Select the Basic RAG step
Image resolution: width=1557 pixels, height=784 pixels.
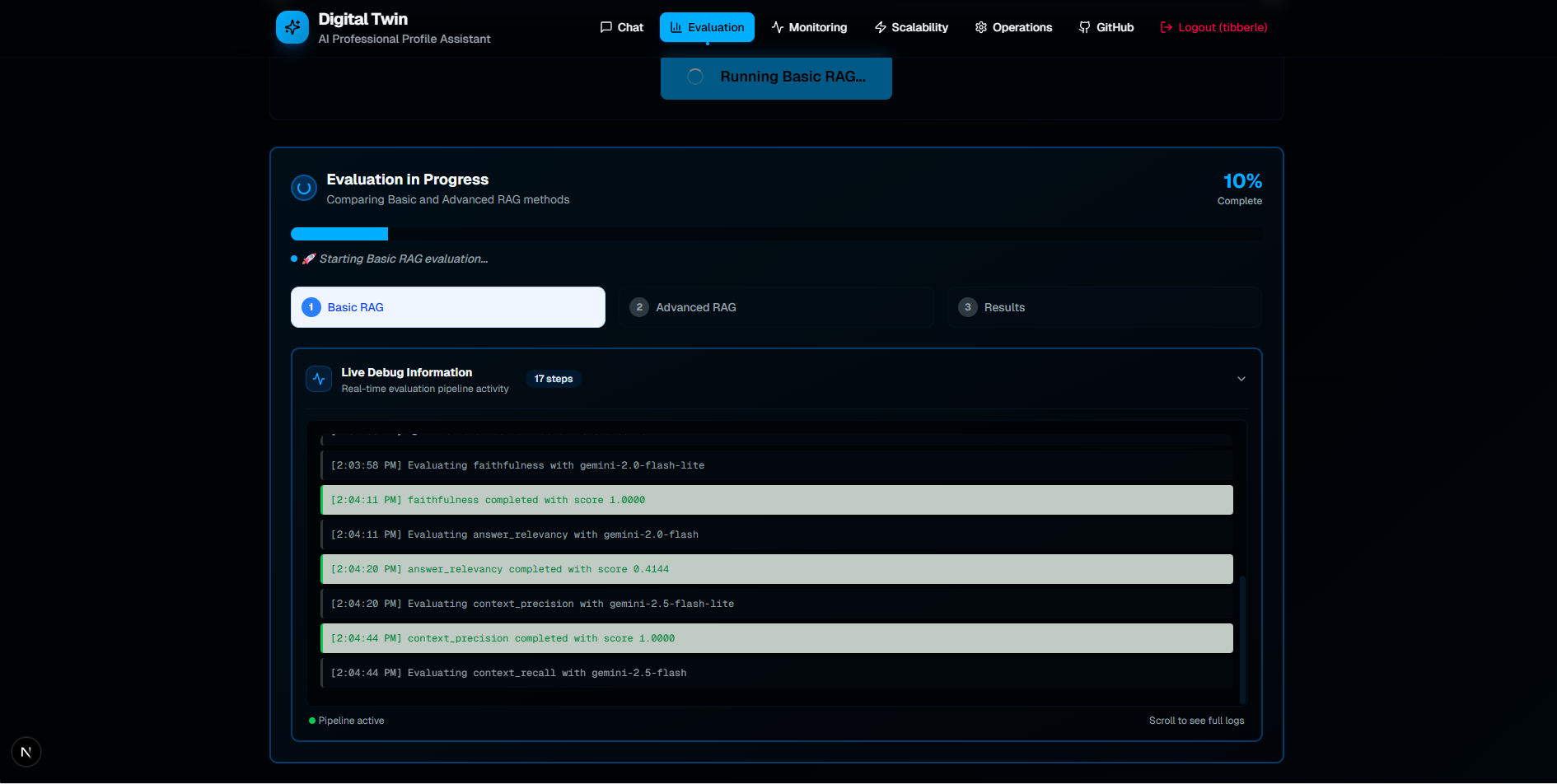tap(447, 306)
